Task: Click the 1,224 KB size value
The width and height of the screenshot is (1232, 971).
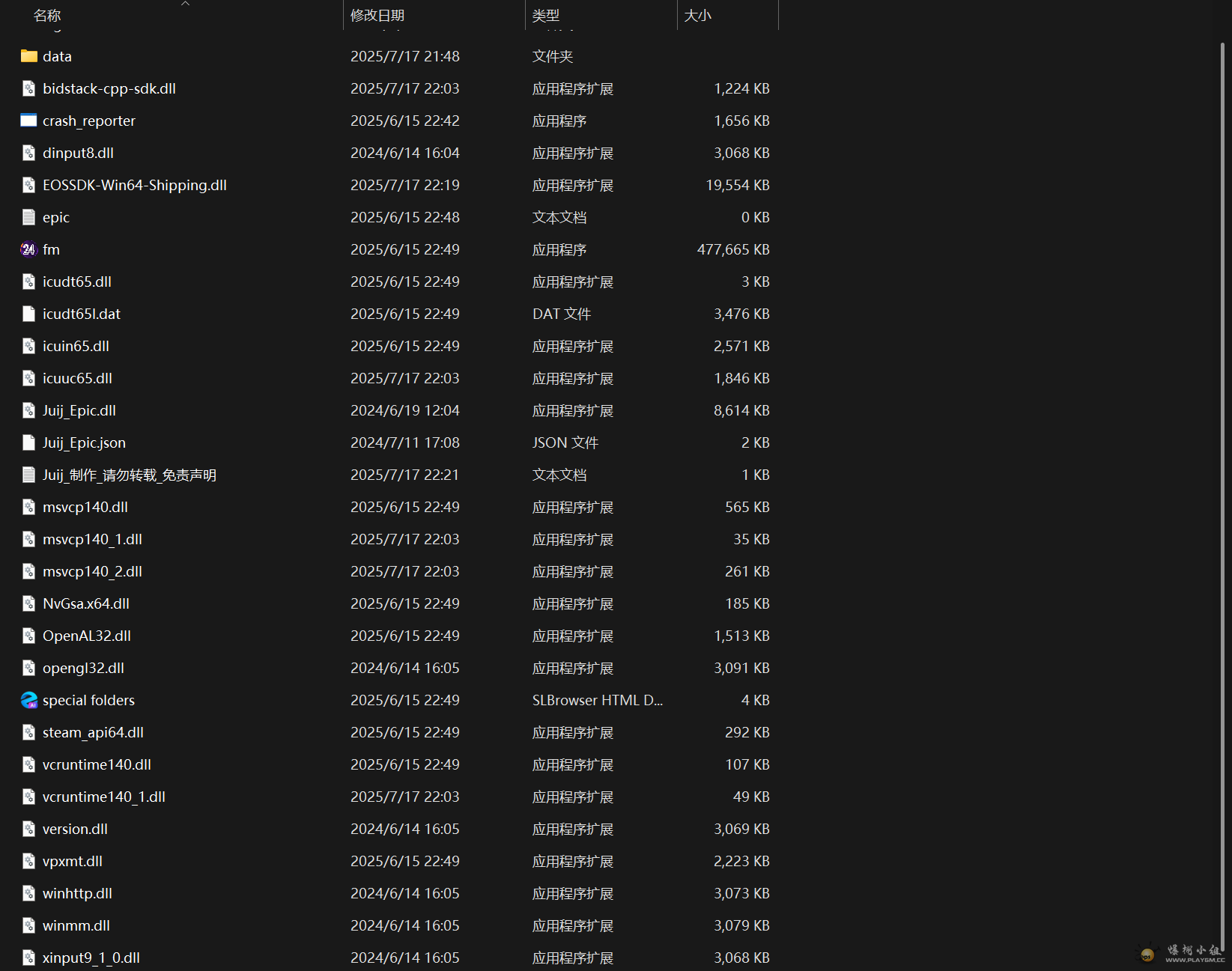Action: coord(741,88)
